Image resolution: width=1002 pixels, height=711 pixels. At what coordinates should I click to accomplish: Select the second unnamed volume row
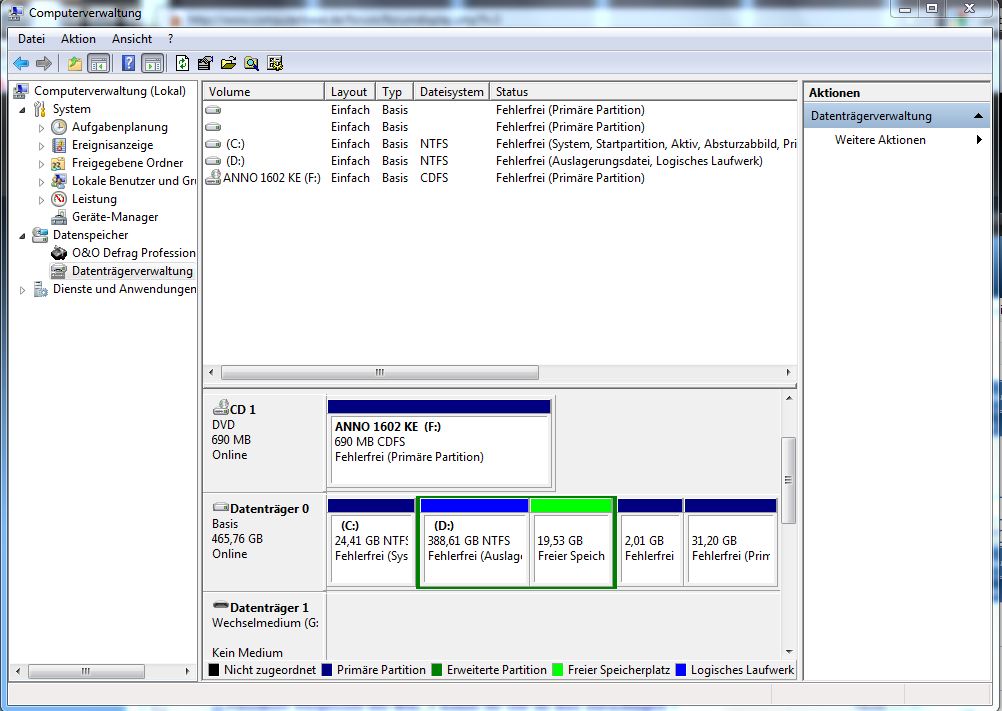(x=500, y=126)
